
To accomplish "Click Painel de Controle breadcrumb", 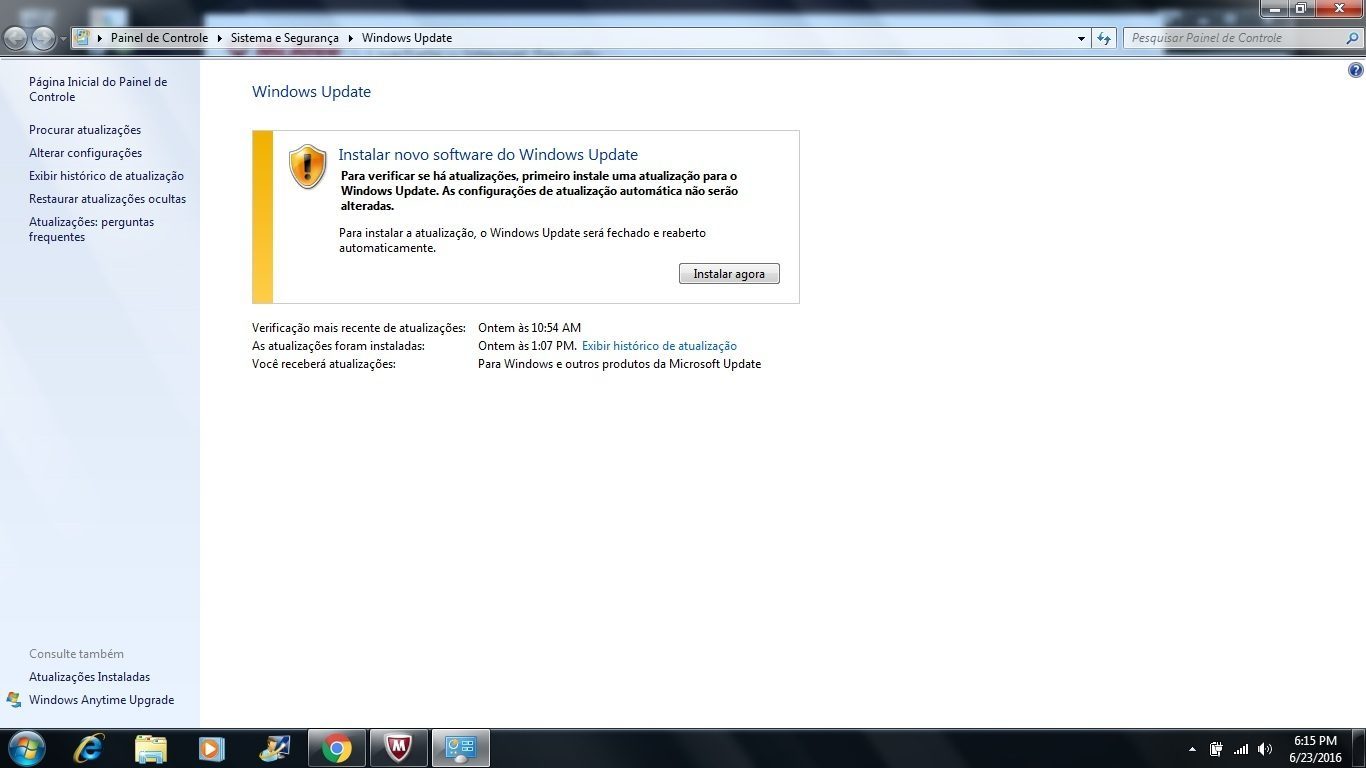I will click(159, 38).
